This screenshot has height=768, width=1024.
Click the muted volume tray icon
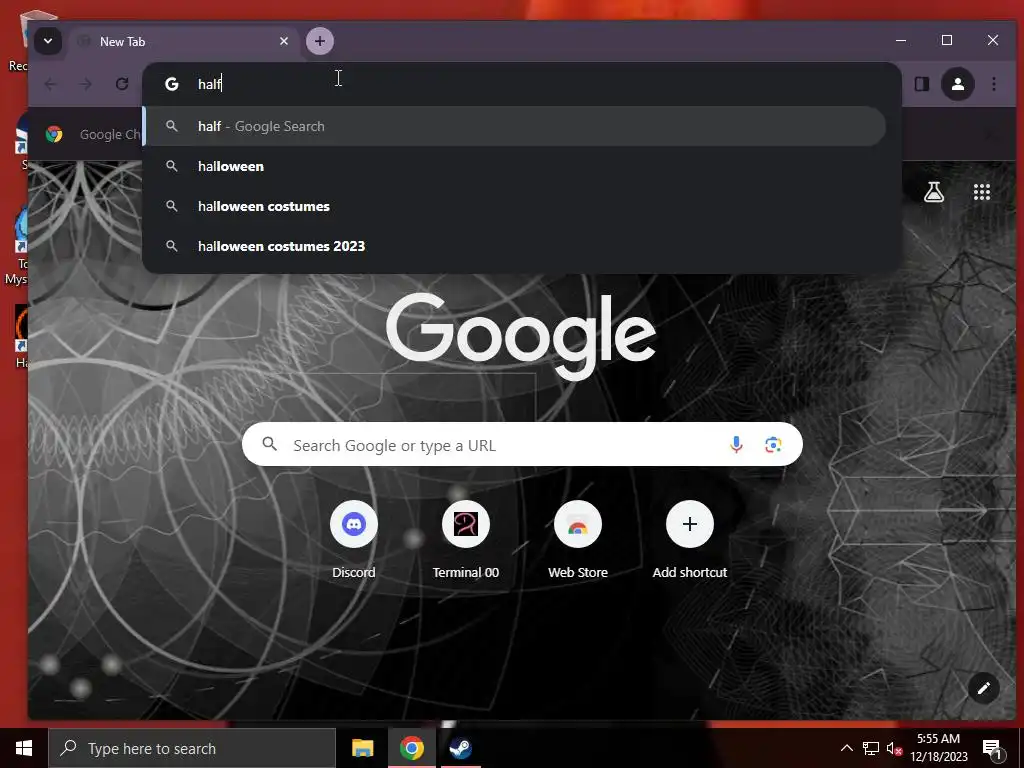pyautogui.click(x=894, y=748)
